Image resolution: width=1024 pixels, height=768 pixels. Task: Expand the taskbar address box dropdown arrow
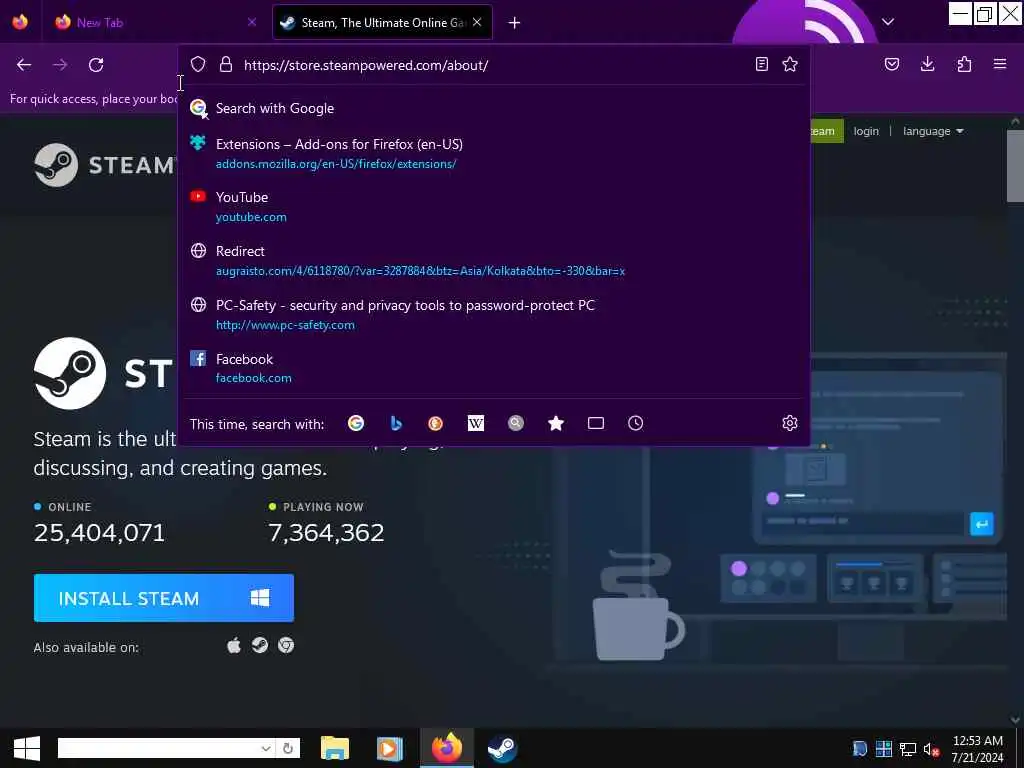tap(266, 748)
